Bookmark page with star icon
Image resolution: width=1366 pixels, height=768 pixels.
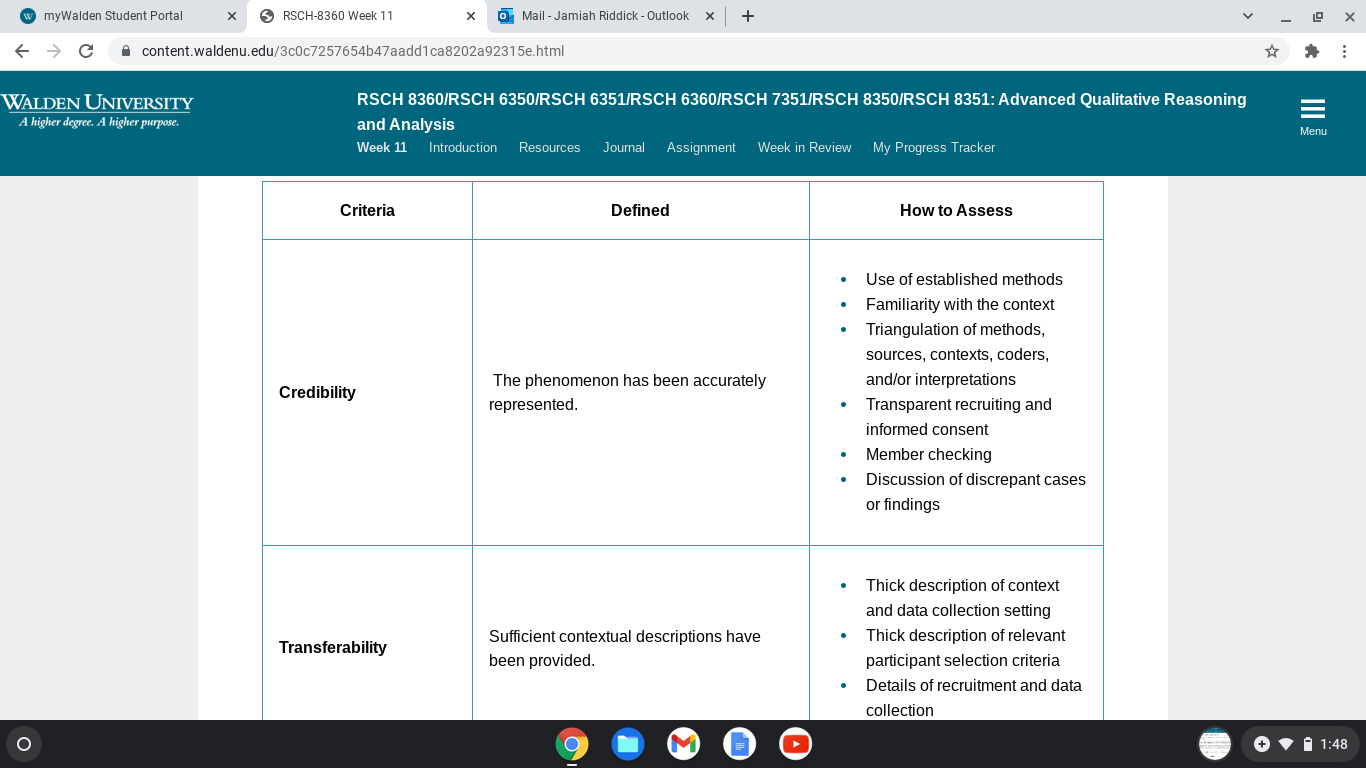[x=1272, y=51]
